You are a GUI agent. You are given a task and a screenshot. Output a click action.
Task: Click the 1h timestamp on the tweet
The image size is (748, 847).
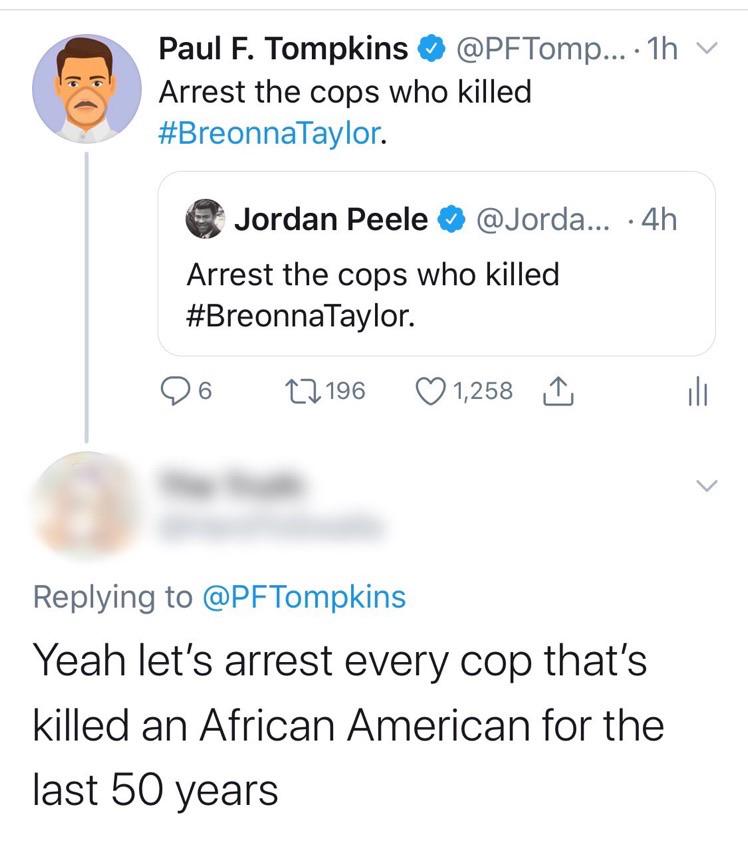(x=661, y=48)
